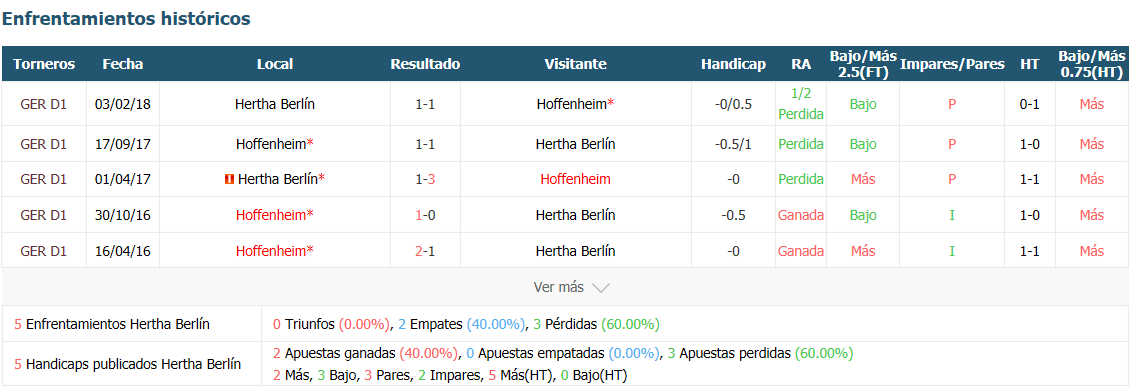This screenshot has width=1135, height=388.
Task: Click local team Hoffenheim in 30/10/16 row
Action: pyautogui.click(x=274, y=215)
